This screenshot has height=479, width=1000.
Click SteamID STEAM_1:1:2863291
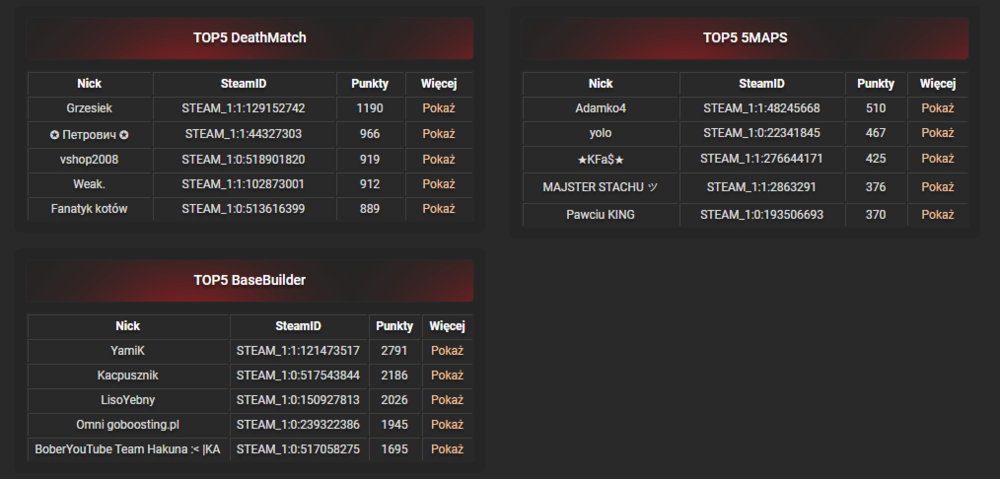coord(762,187)
